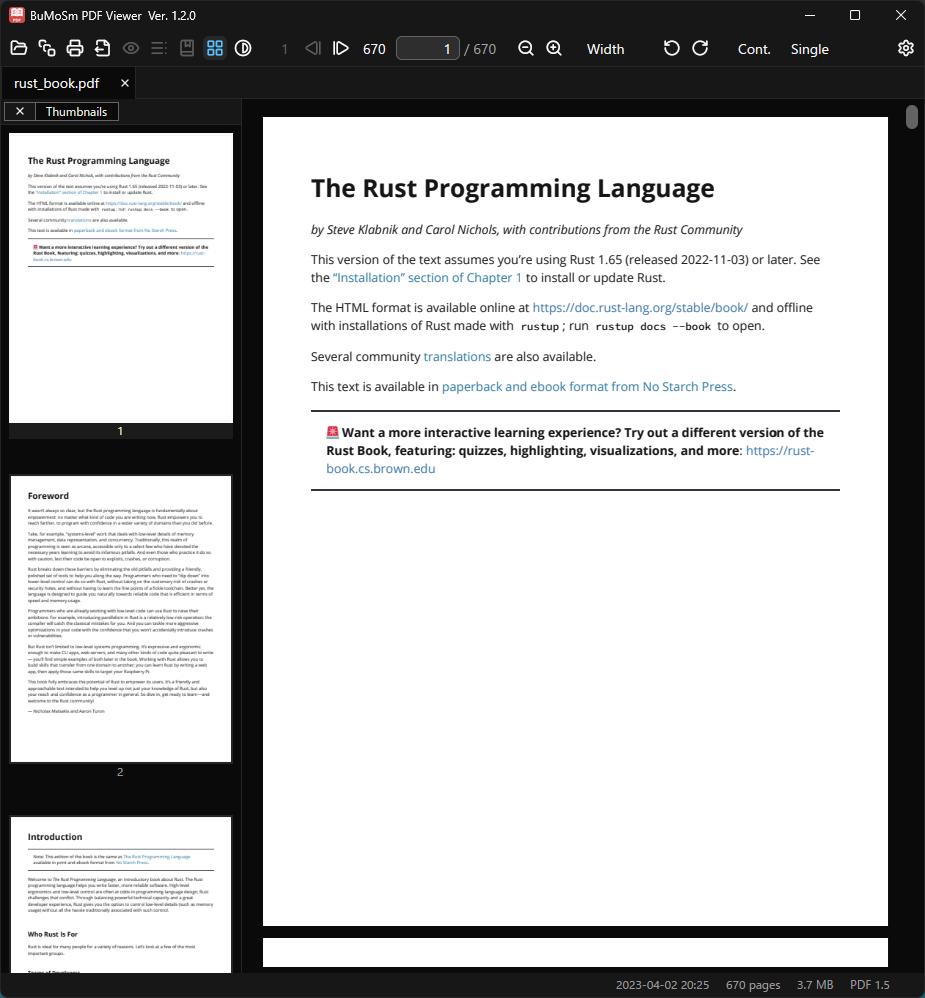
Task: Click the Thumbnails panel label
Action: tap(76, 111)
